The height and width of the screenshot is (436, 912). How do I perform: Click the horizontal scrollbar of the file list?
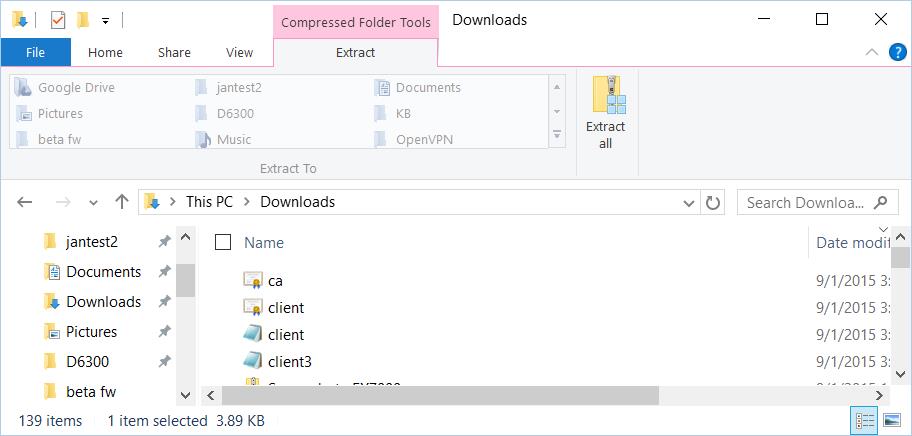pyautogui.click(x=441, y=396)
